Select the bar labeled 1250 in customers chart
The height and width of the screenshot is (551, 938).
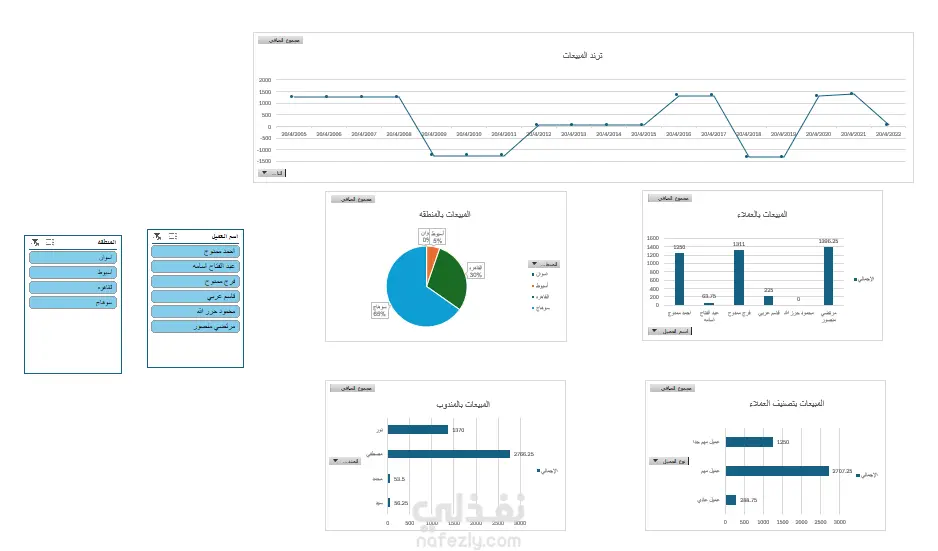(x=679, y=279)
